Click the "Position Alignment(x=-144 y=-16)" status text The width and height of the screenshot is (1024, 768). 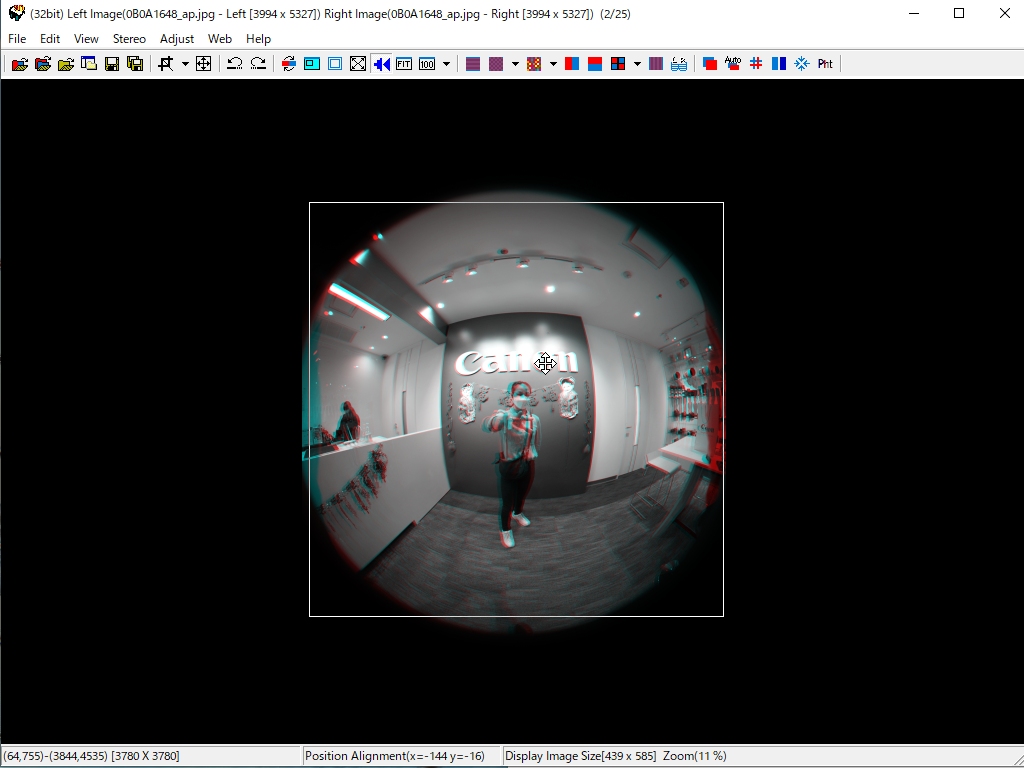click(395, 756)
